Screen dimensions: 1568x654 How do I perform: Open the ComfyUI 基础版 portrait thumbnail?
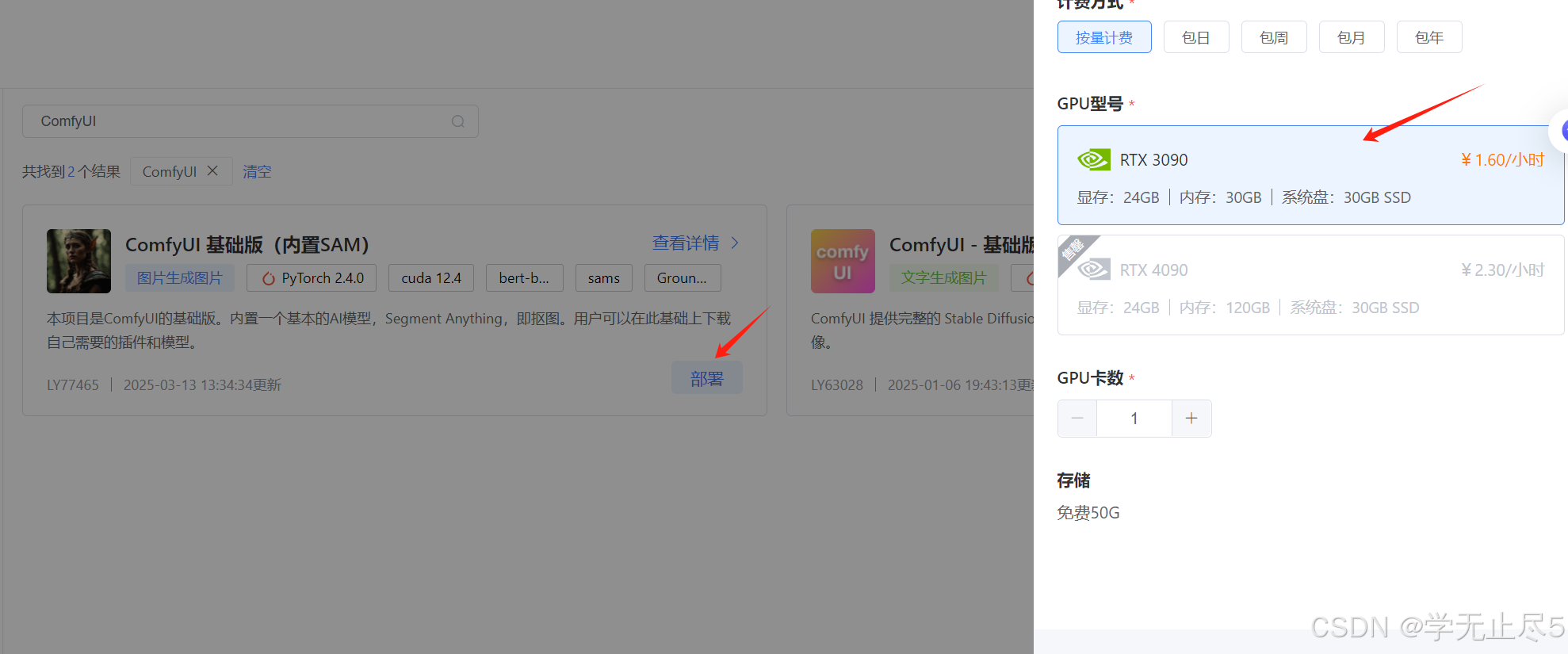[x=78, y=261]
